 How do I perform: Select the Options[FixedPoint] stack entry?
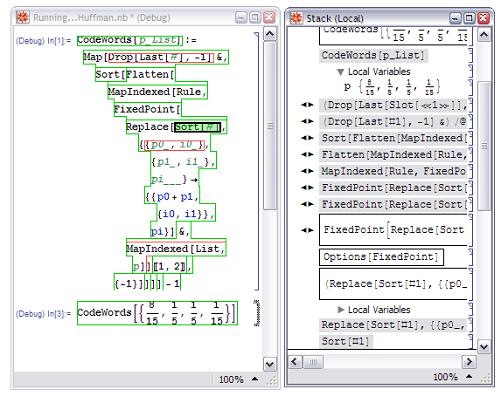point(381,257)
